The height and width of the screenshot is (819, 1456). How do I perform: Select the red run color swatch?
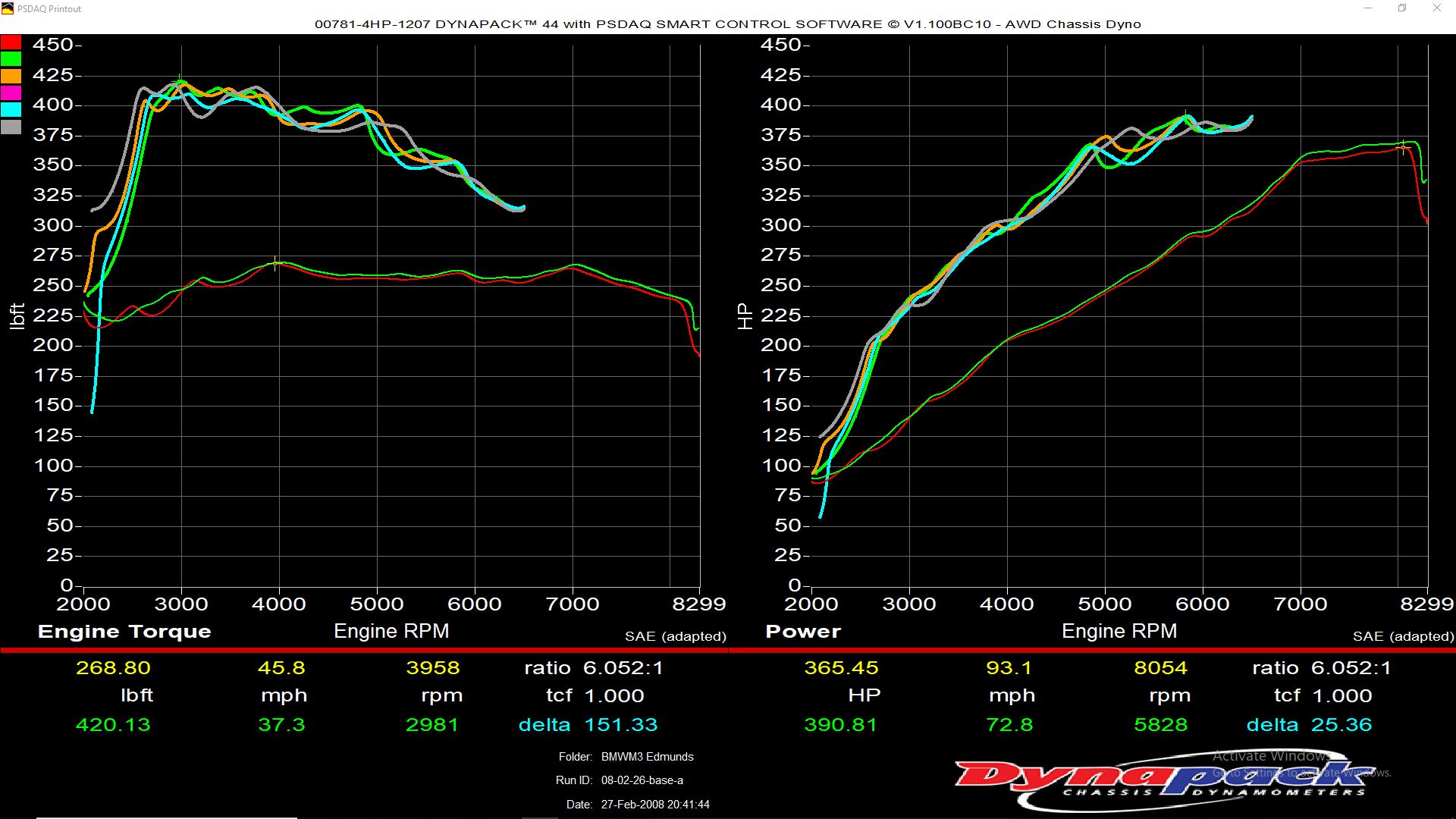pos(11,42)
